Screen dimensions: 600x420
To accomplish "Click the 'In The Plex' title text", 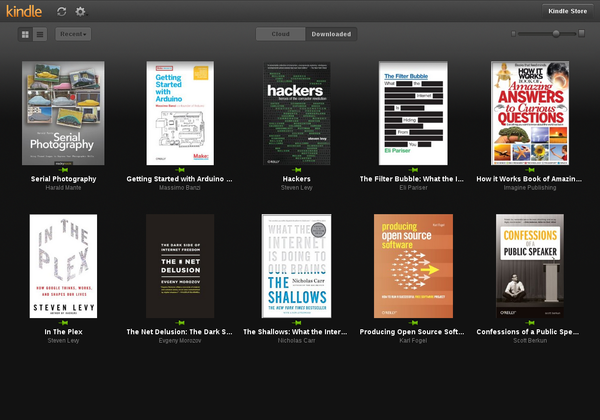I will coord(63,332).
